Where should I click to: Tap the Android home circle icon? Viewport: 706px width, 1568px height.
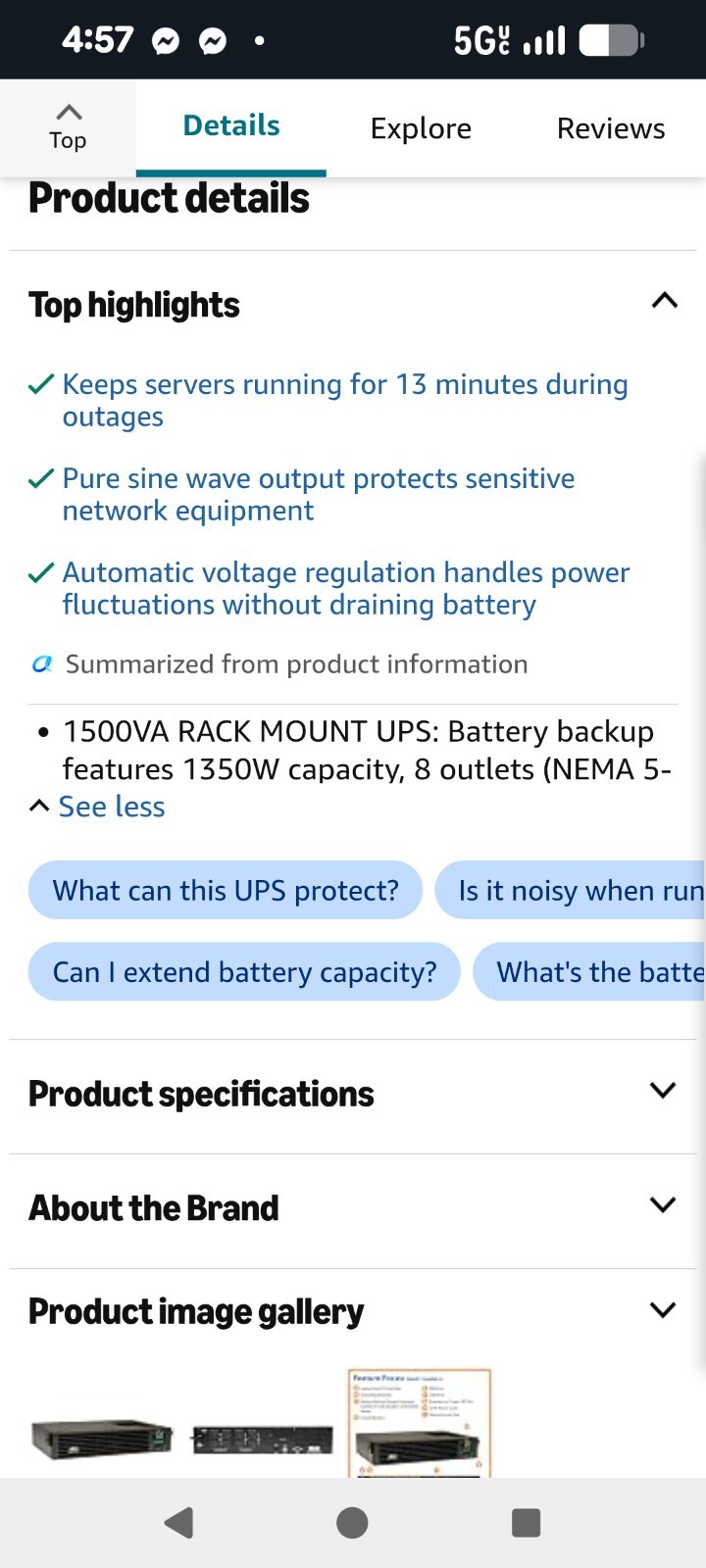click(352, 1522)
